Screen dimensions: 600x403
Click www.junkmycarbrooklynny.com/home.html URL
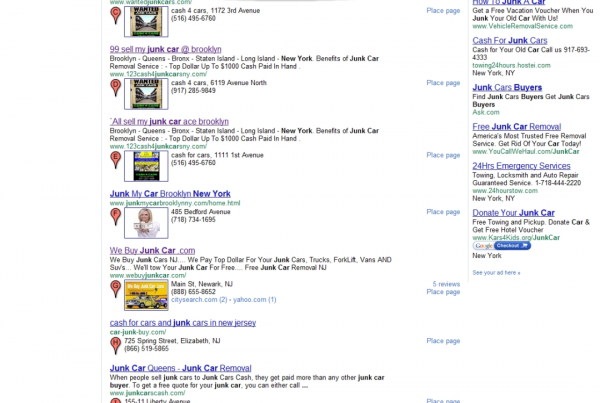tap(175, 203)
